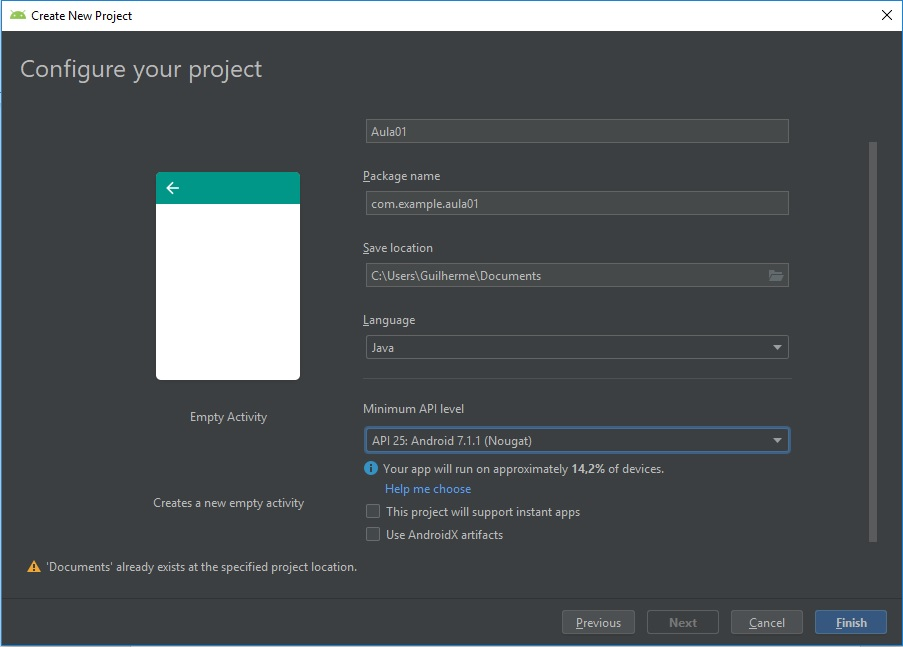The width and height of the screenshot is (903, 647).
Task: Open the Language dropdown showing Java
Action: pos(577,347)
